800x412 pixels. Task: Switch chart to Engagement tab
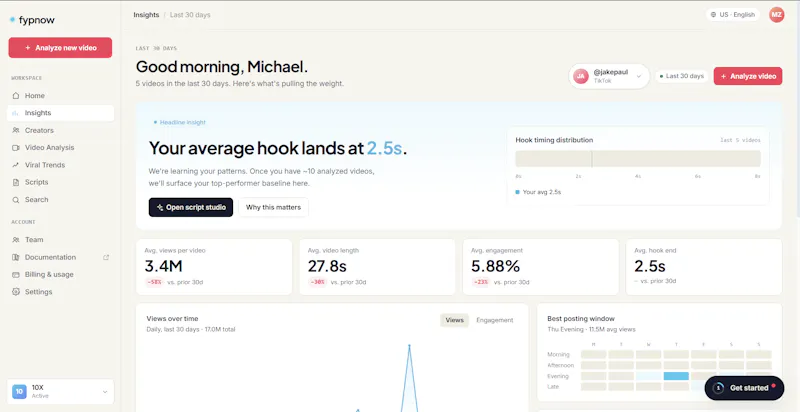pyautogui.click(x=494, y=320)
